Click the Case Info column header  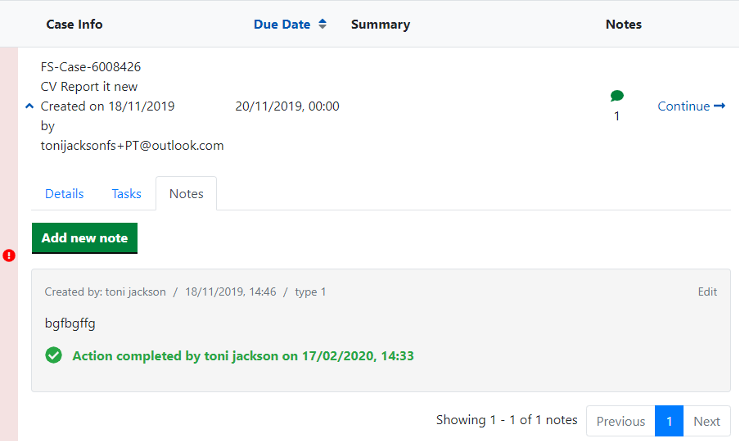tap(74, 24)
